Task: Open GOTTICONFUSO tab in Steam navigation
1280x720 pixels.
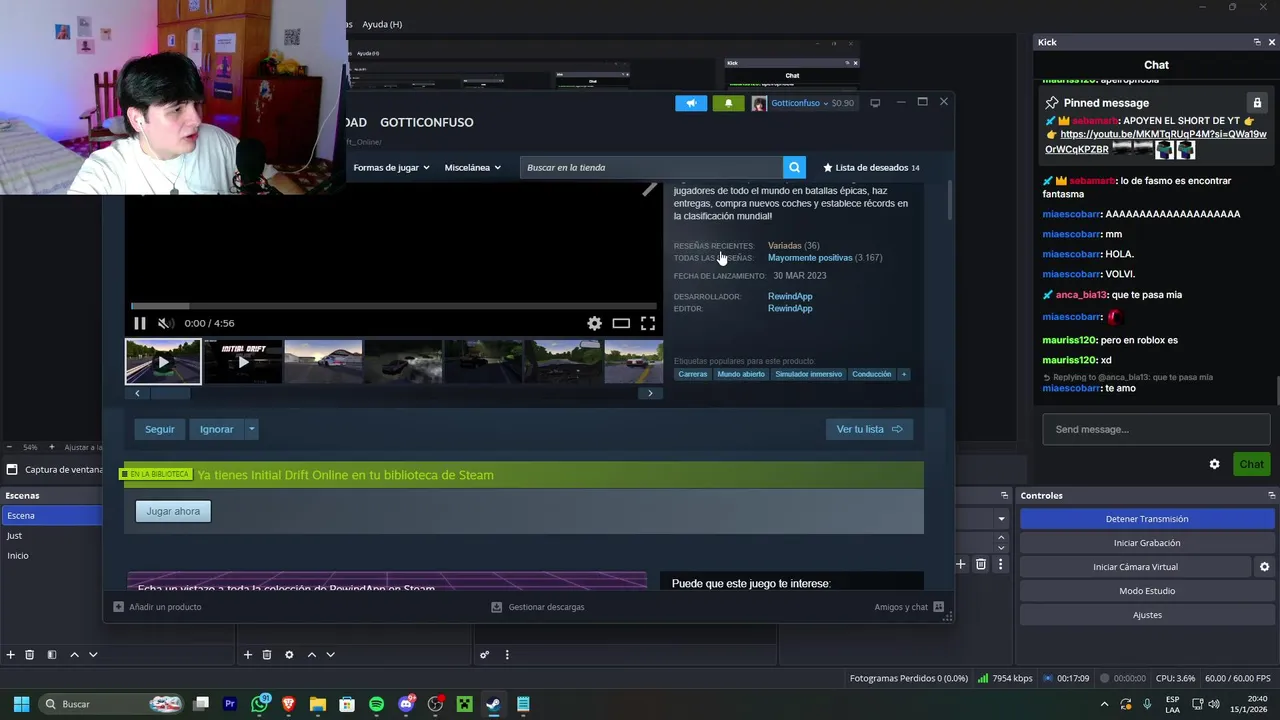Action: click(x=427, y=122)
